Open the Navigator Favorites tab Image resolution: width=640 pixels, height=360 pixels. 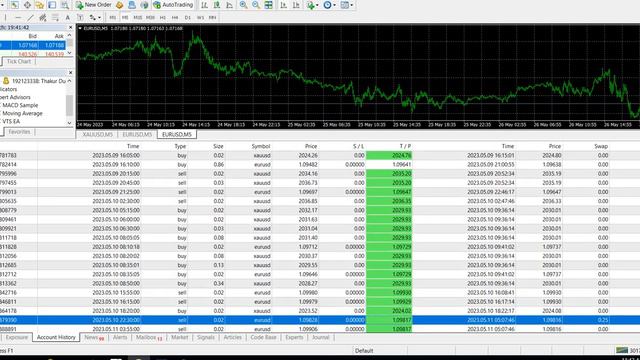coord(19,132)
